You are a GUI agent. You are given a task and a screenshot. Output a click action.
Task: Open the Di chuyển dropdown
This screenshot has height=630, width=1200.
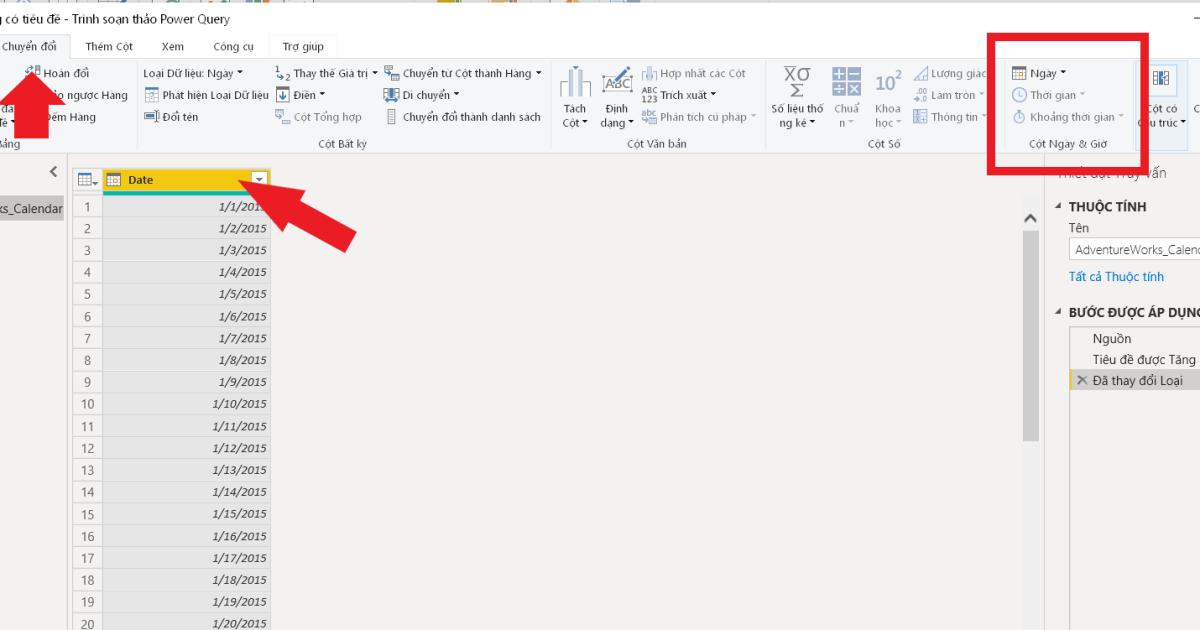point(422,95)
